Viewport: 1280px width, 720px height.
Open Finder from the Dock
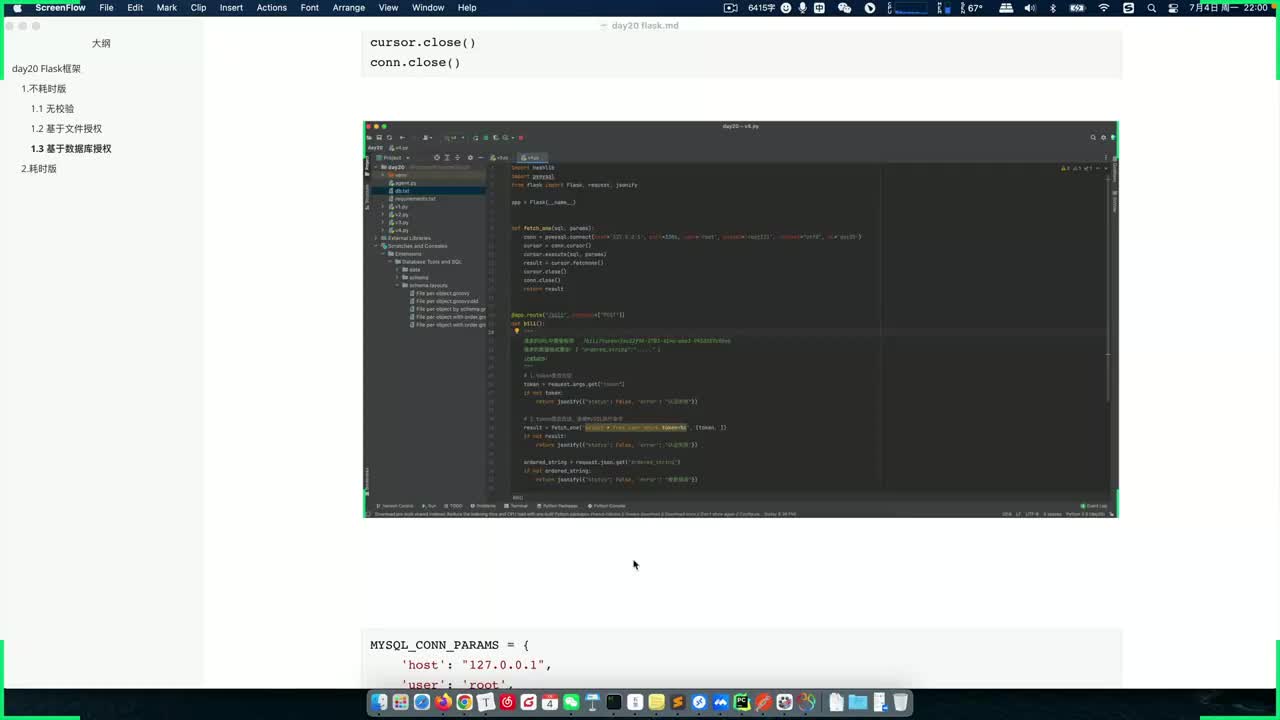tap(379, 702)
